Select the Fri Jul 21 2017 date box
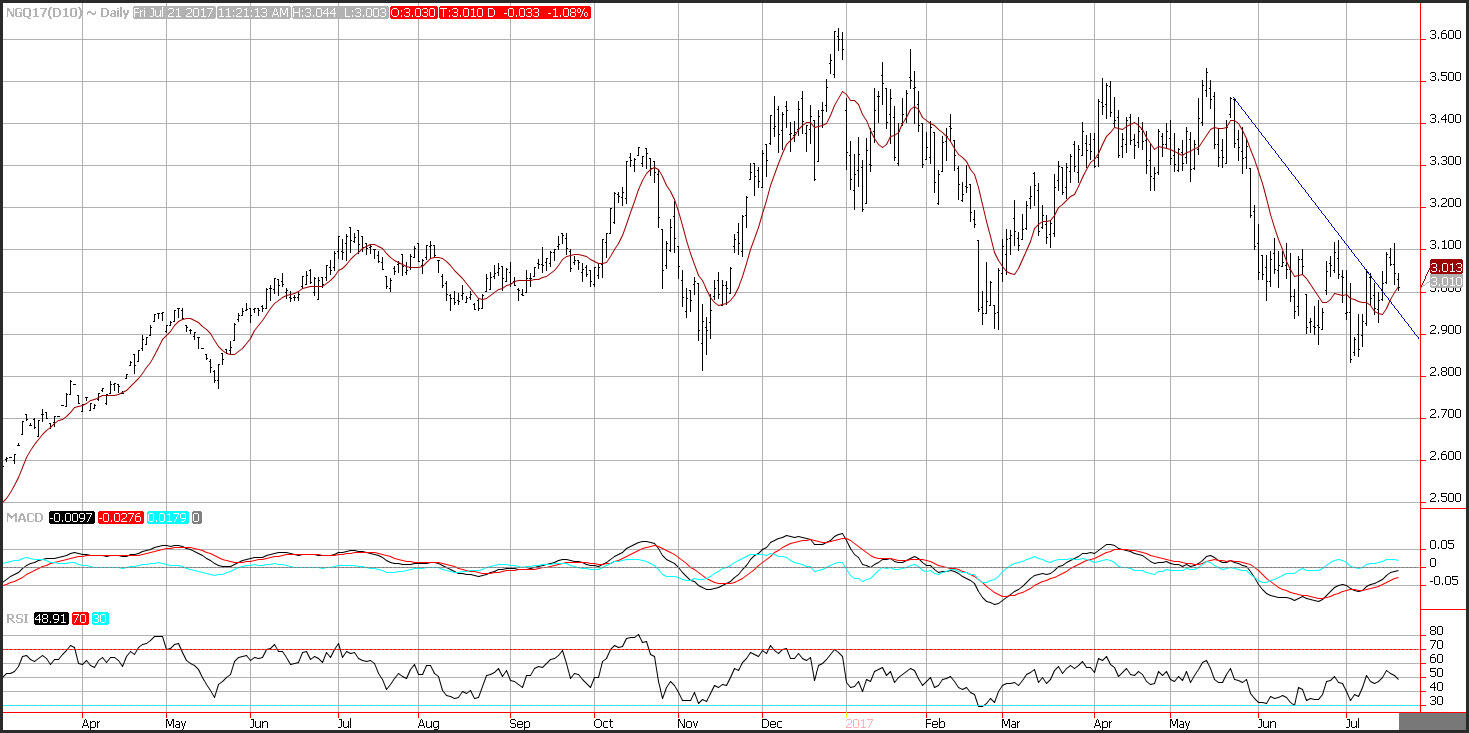1469x733 pixels. click(175, 13)
